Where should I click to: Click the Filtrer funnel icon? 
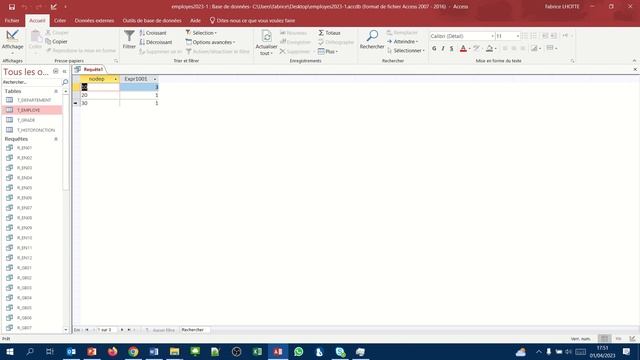coord(129,36)
